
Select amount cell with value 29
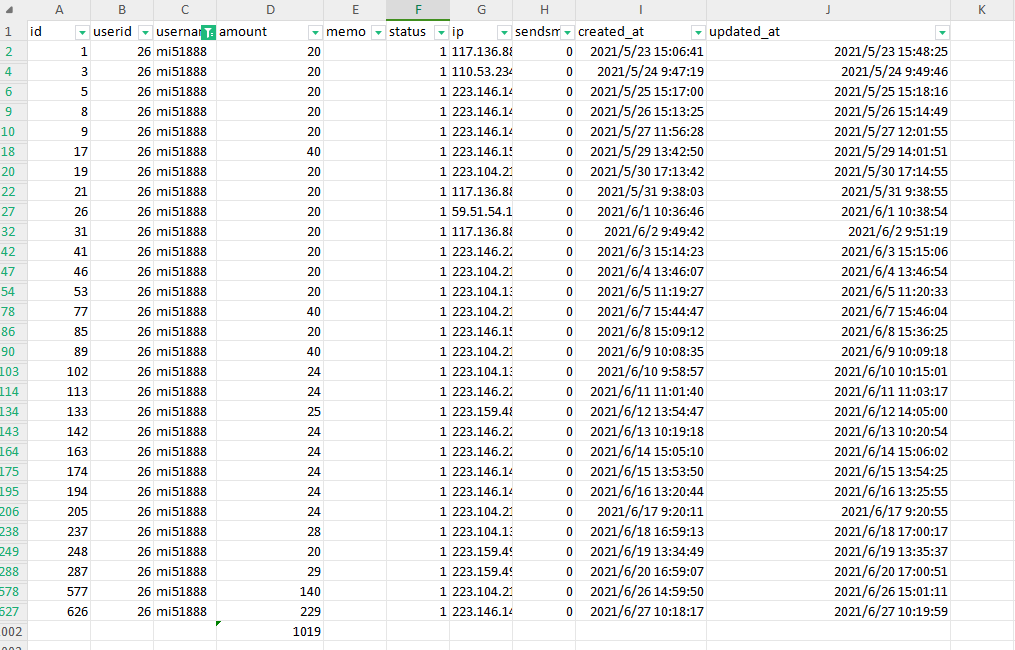[270, 572]
